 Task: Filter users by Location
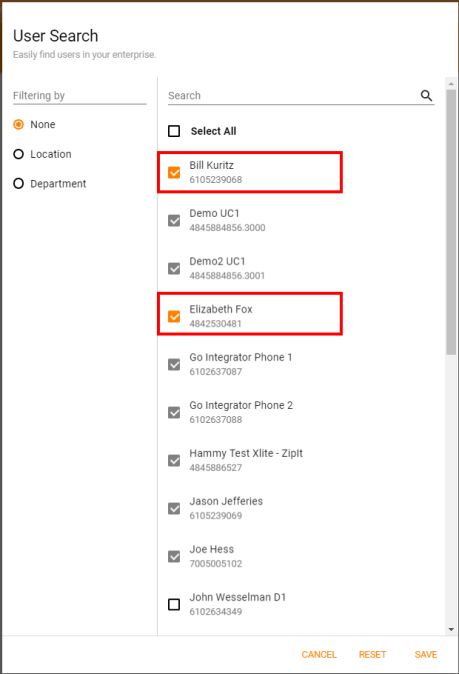click(18, 154)
